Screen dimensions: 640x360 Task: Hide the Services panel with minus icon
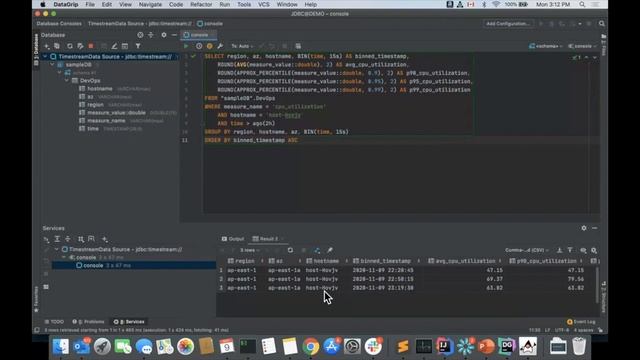point(594,228)
